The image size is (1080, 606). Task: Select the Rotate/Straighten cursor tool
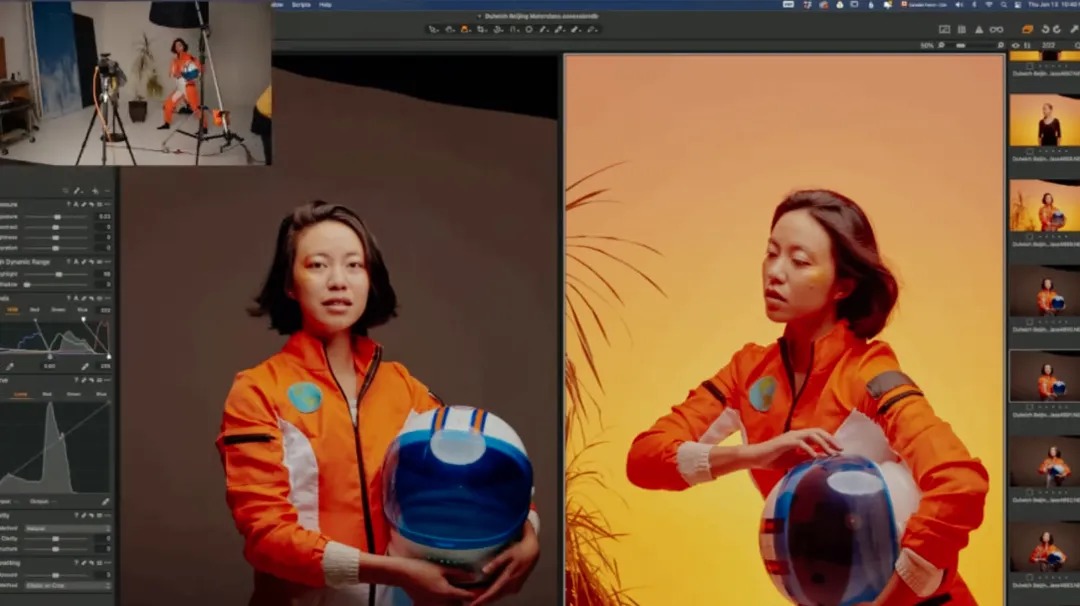click(497, 30)
